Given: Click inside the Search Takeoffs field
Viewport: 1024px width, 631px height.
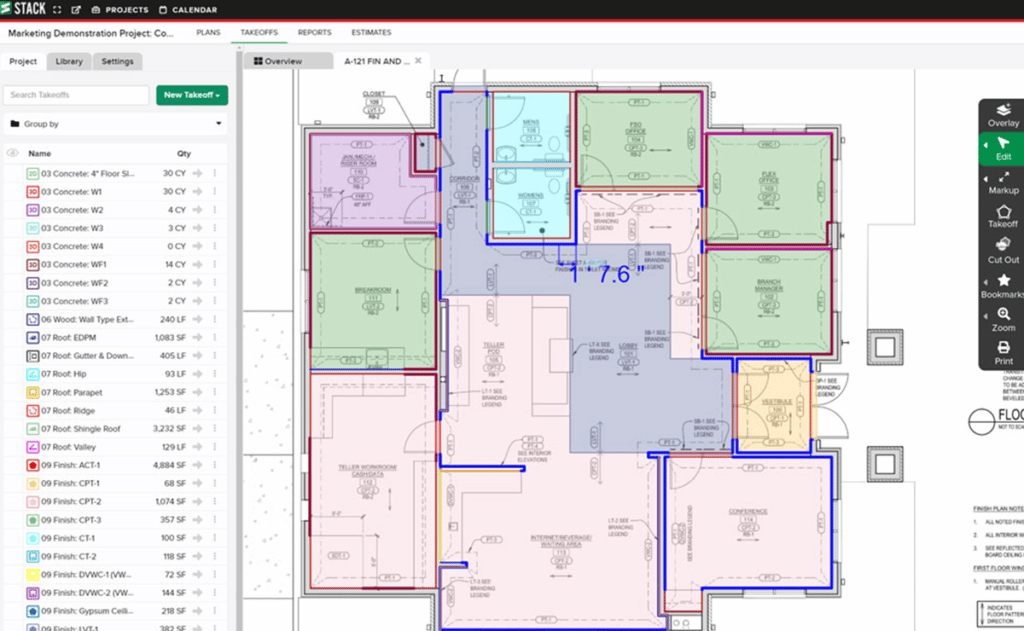Looking at the screenshot, I should (x=75, y=94).
